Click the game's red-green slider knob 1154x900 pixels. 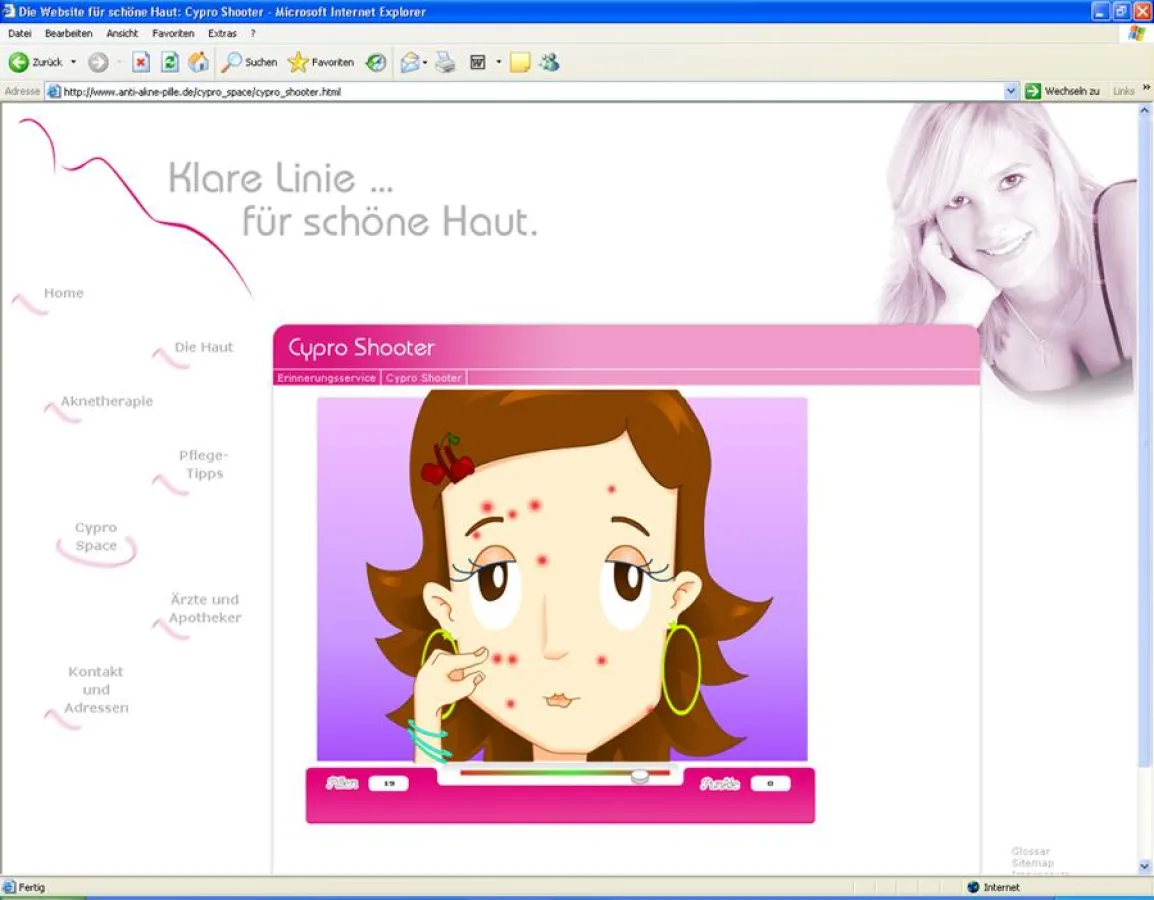coord(640,775)
